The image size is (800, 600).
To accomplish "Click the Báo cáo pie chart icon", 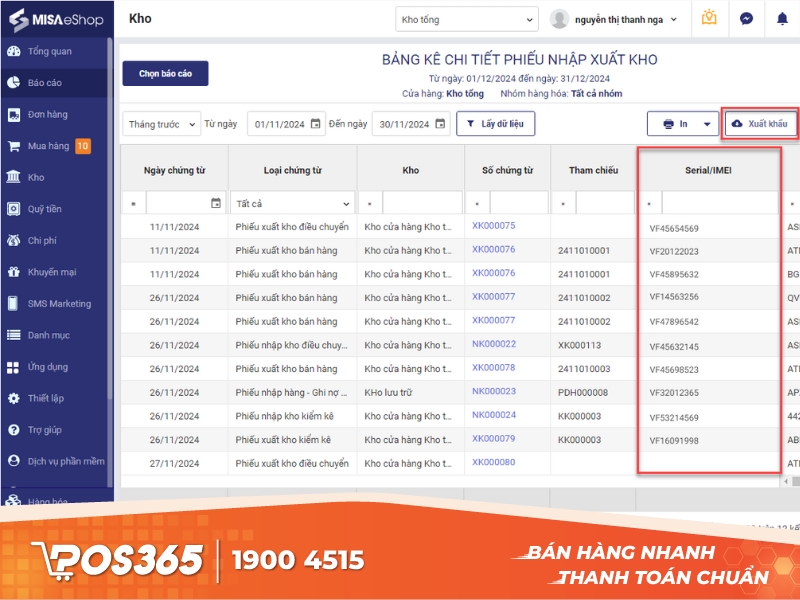I will tap(14, 83).
